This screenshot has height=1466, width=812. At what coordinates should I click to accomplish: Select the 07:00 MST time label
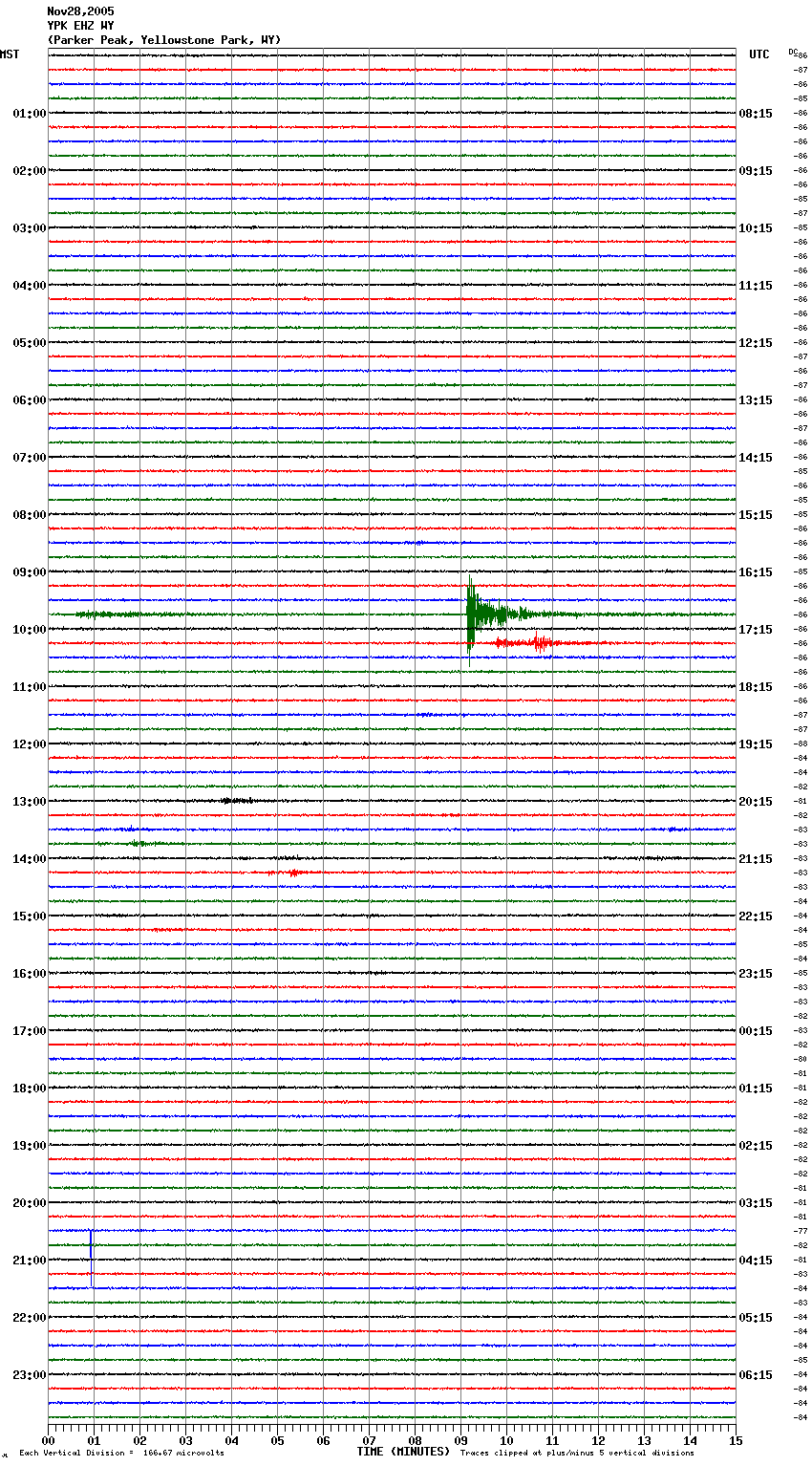(x=30, y=458)
